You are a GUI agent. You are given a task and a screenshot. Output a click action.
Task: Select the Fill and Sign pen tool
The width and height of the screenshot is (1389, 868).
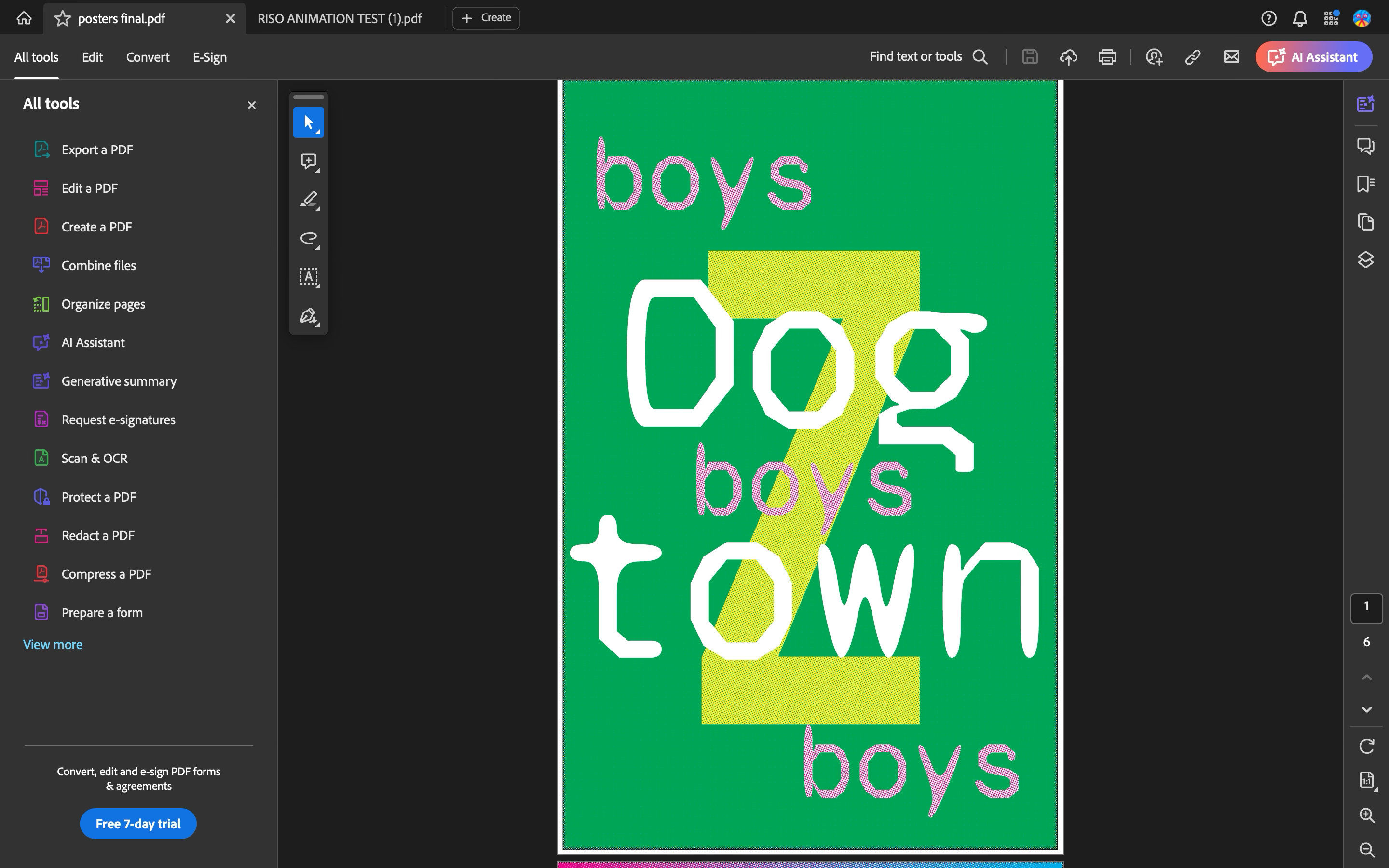pyautogui.click(x=308, y=316)
